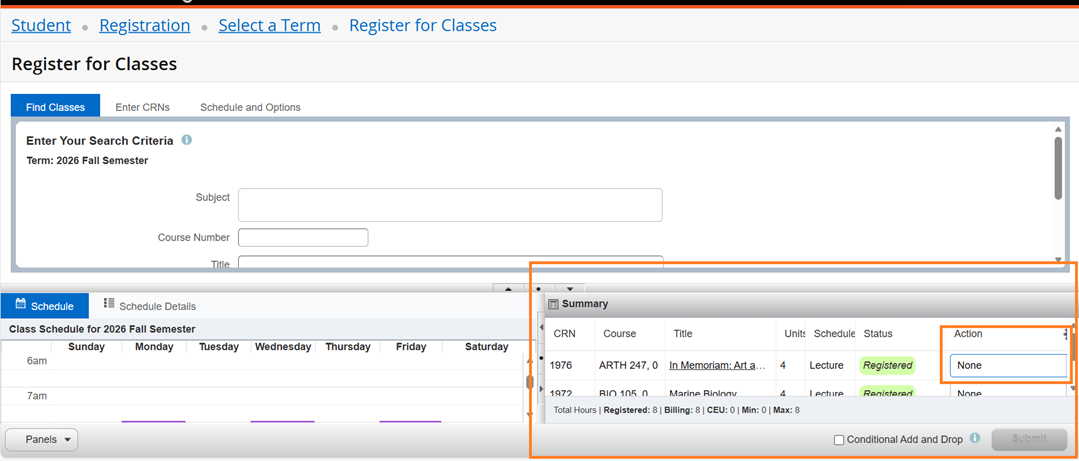Click Term: 2026 Fall Semester text
Screen dimensions: 1079x461
[x=87, y=161]
